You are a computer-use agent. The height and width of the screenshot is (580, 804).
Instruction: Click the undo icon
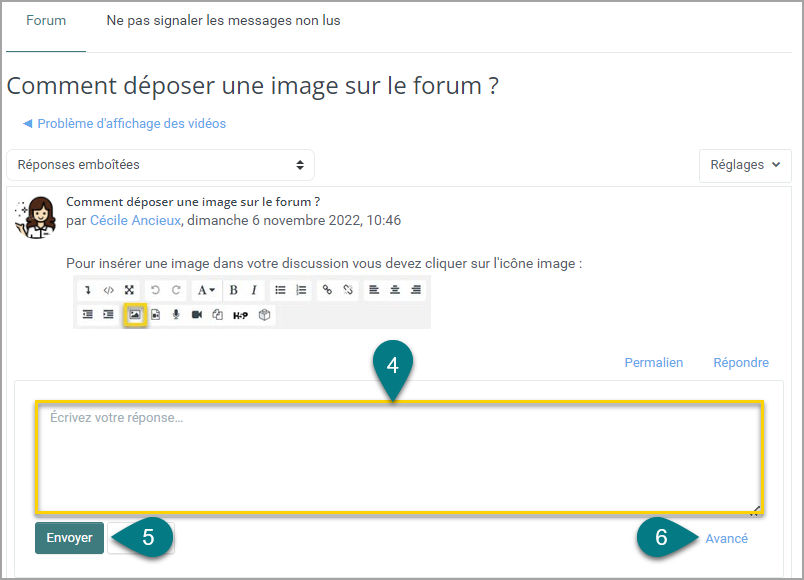click(155, 290)
